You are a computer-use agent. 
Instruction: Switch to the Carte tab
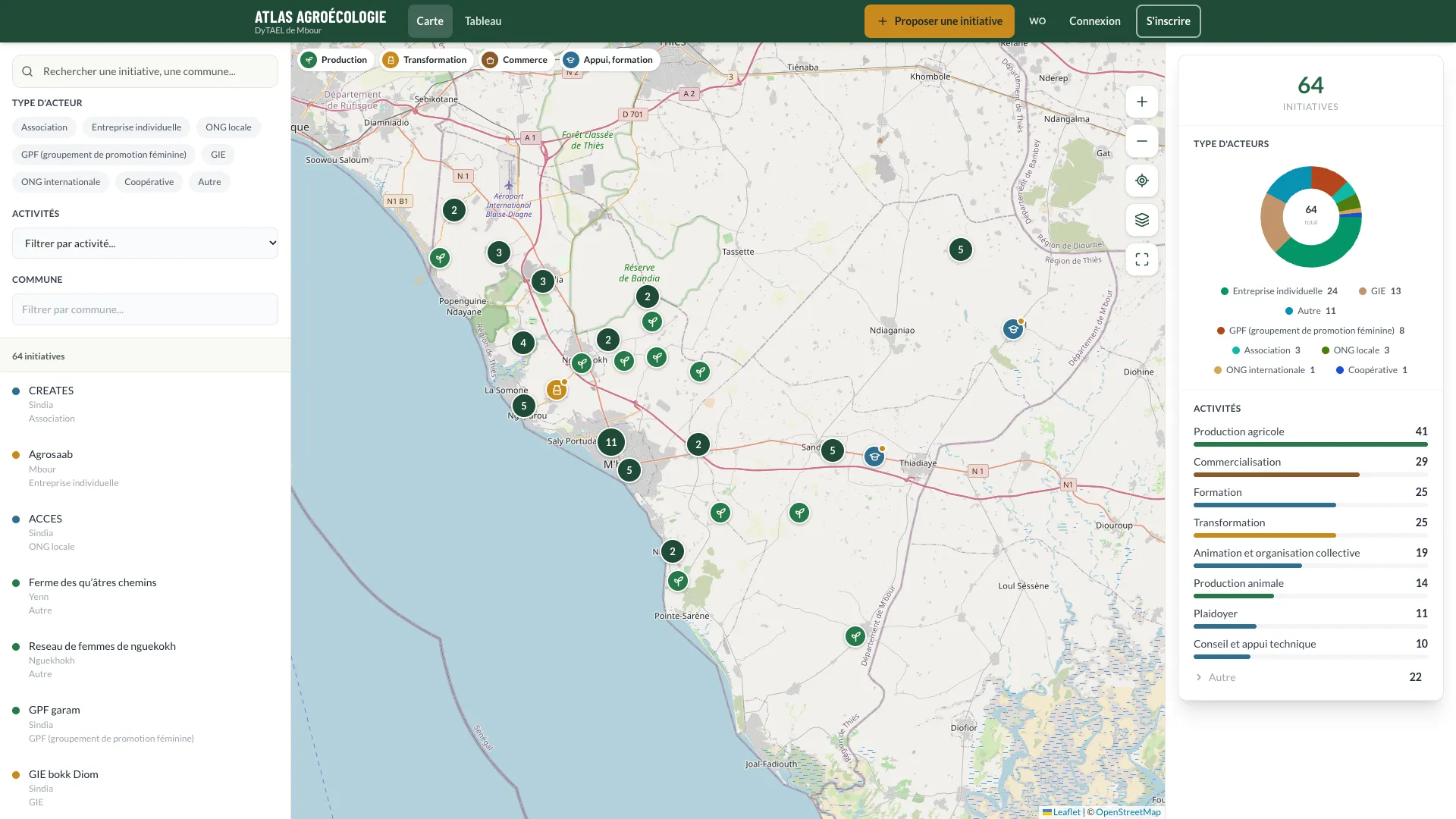(x=430, y=21)
